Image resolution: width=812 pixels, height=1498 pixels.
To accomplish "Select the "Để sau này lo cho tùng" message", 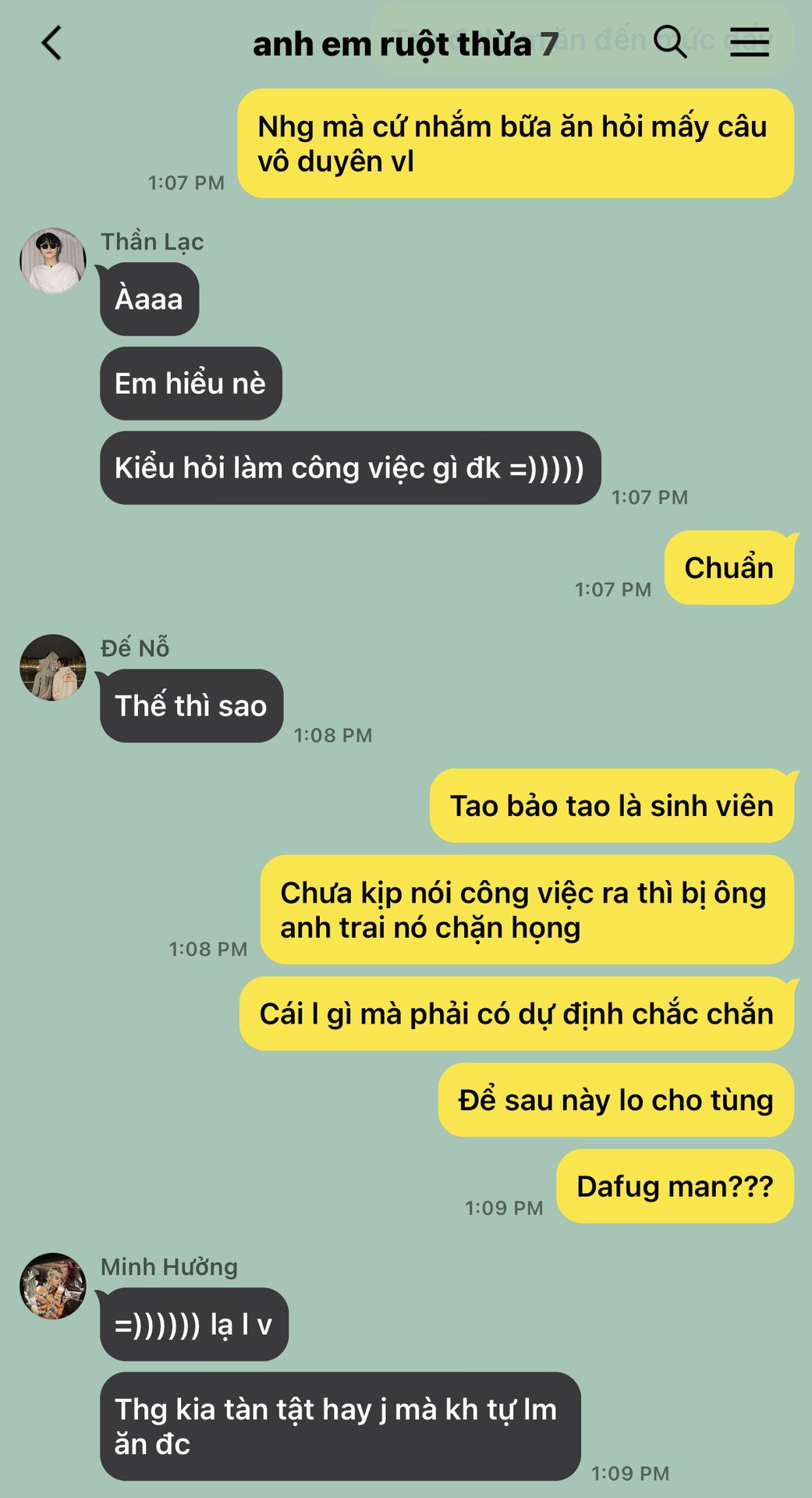I will click(x=615, y=1099).
